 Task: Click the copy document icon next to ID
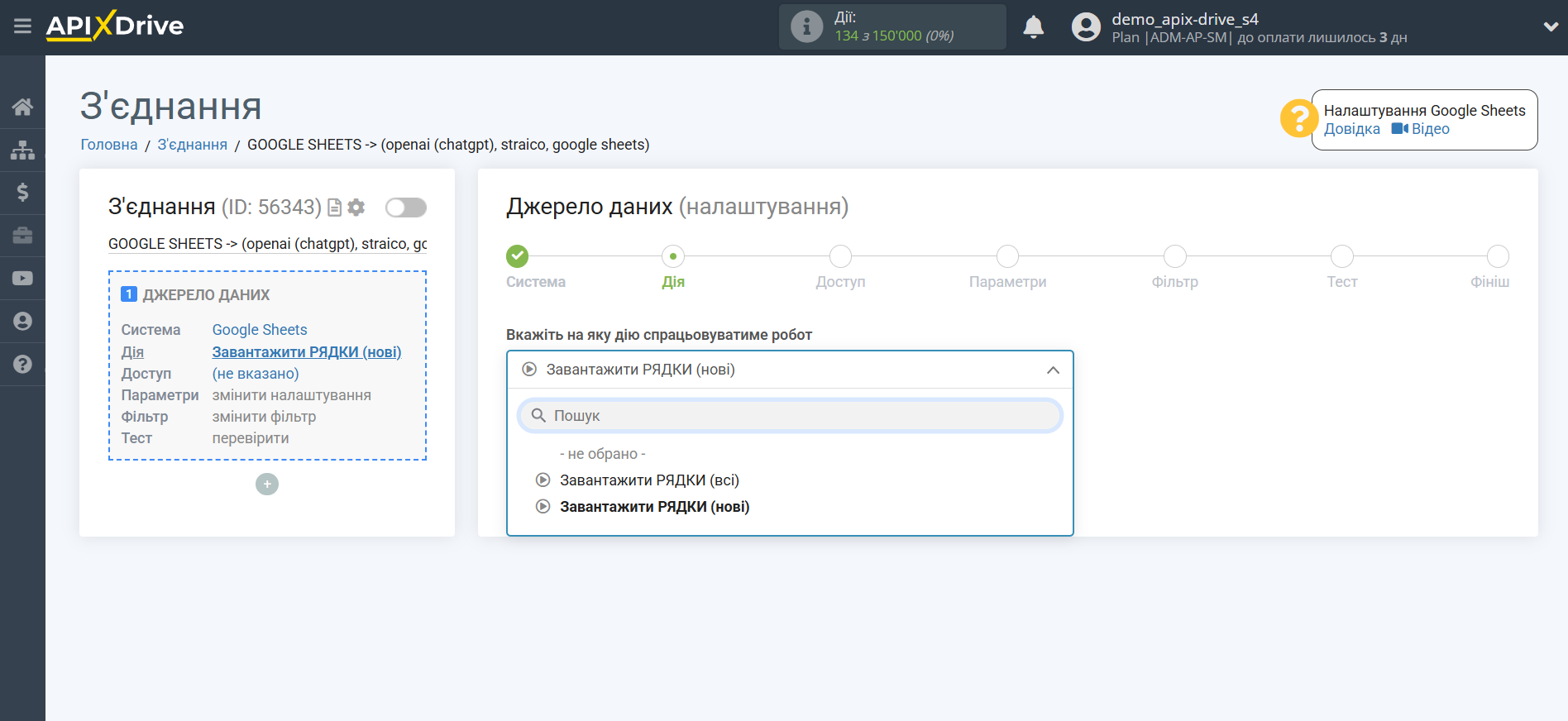coord(334,208)
